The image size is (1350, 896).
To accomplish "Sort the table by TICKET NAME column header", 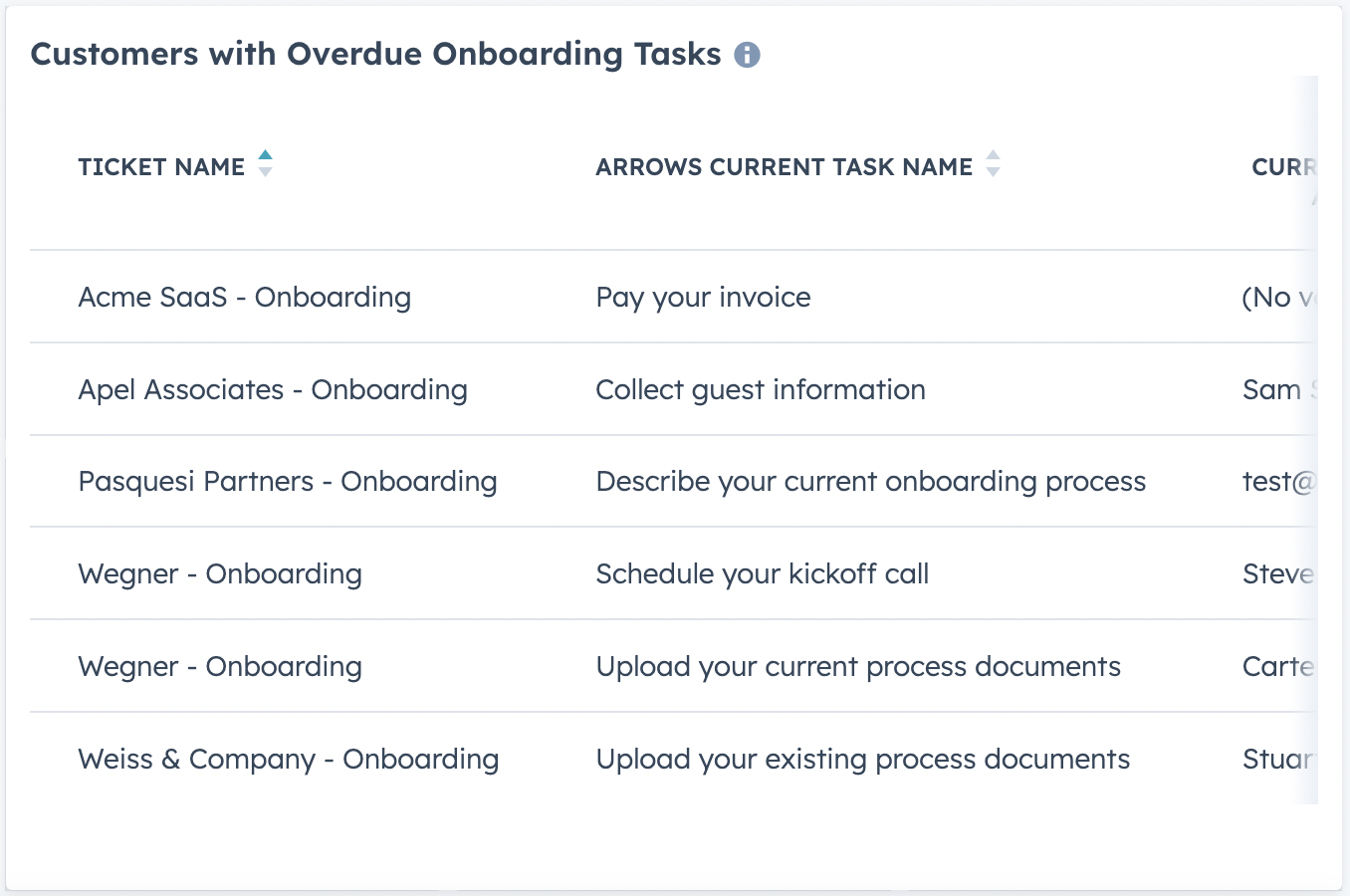I will pos(161,167).
